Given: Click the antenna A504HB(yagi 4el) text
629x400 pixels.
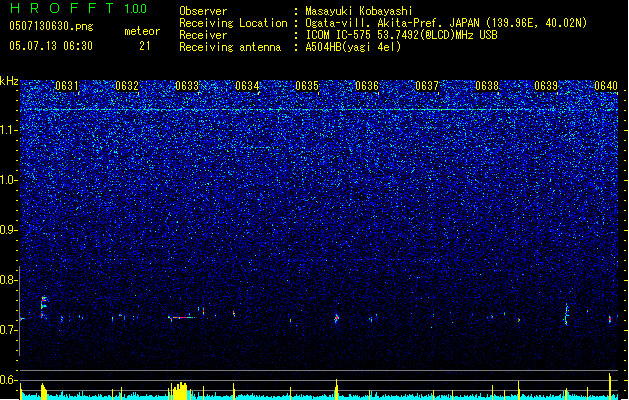Looking at the screenshot, I should tap(353, 47).
